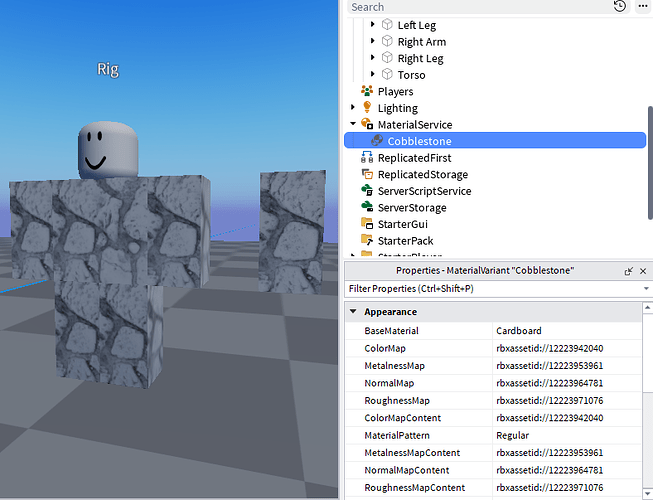The image size is (653, 500).
Task: Edit the NormalMap asset id value
Action: pyautogui.click(x=566, y=383)
